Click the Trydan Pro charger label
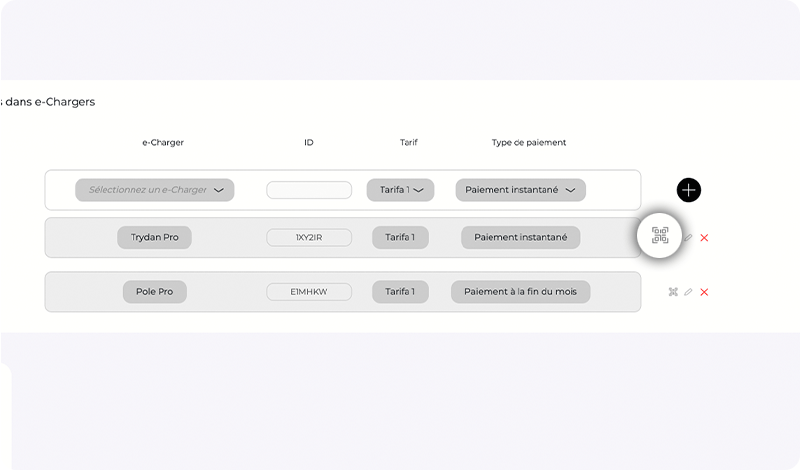 click(154, 238)
